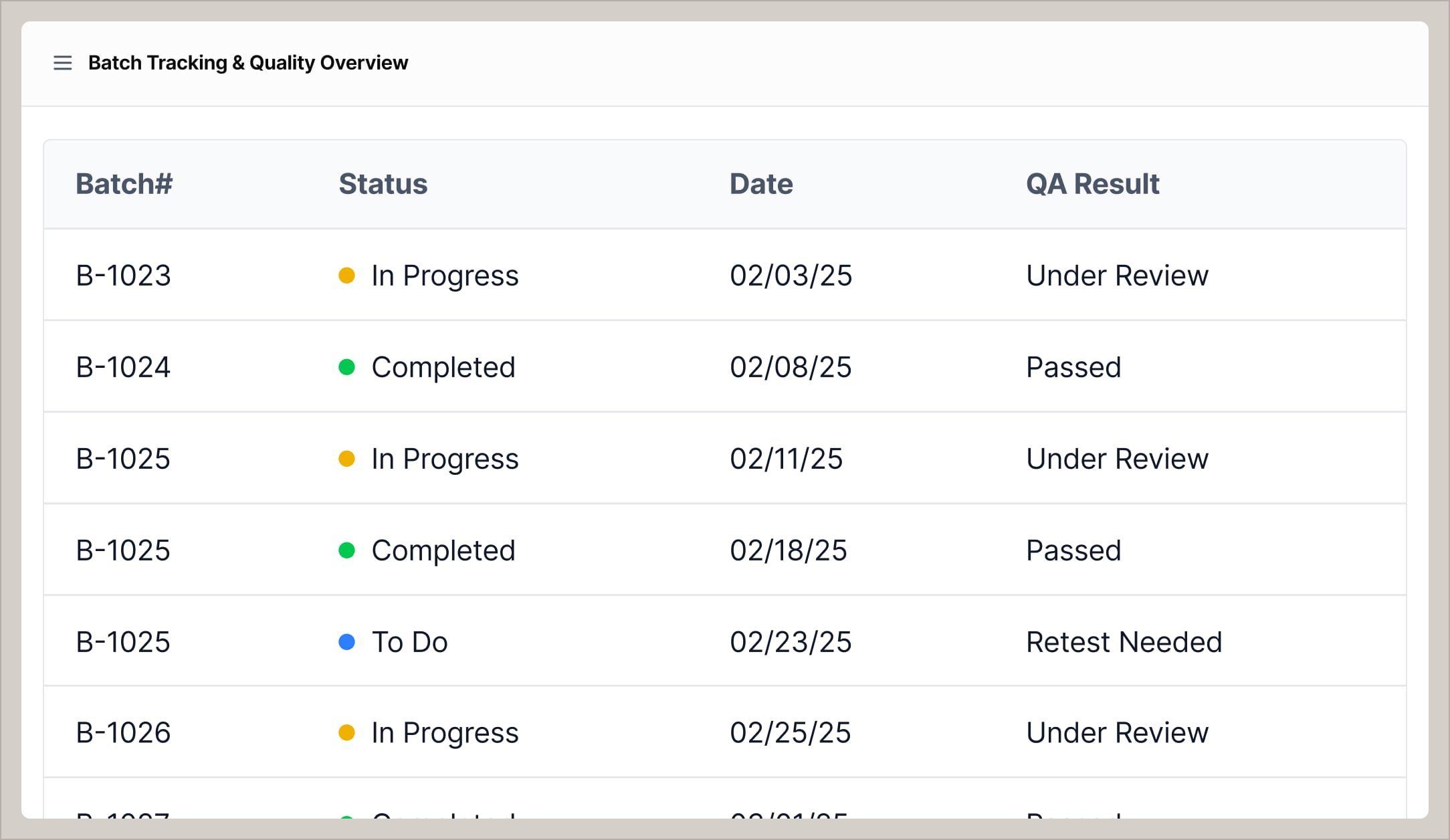Click yellow status dot for B-1026

tap(346, 733)
